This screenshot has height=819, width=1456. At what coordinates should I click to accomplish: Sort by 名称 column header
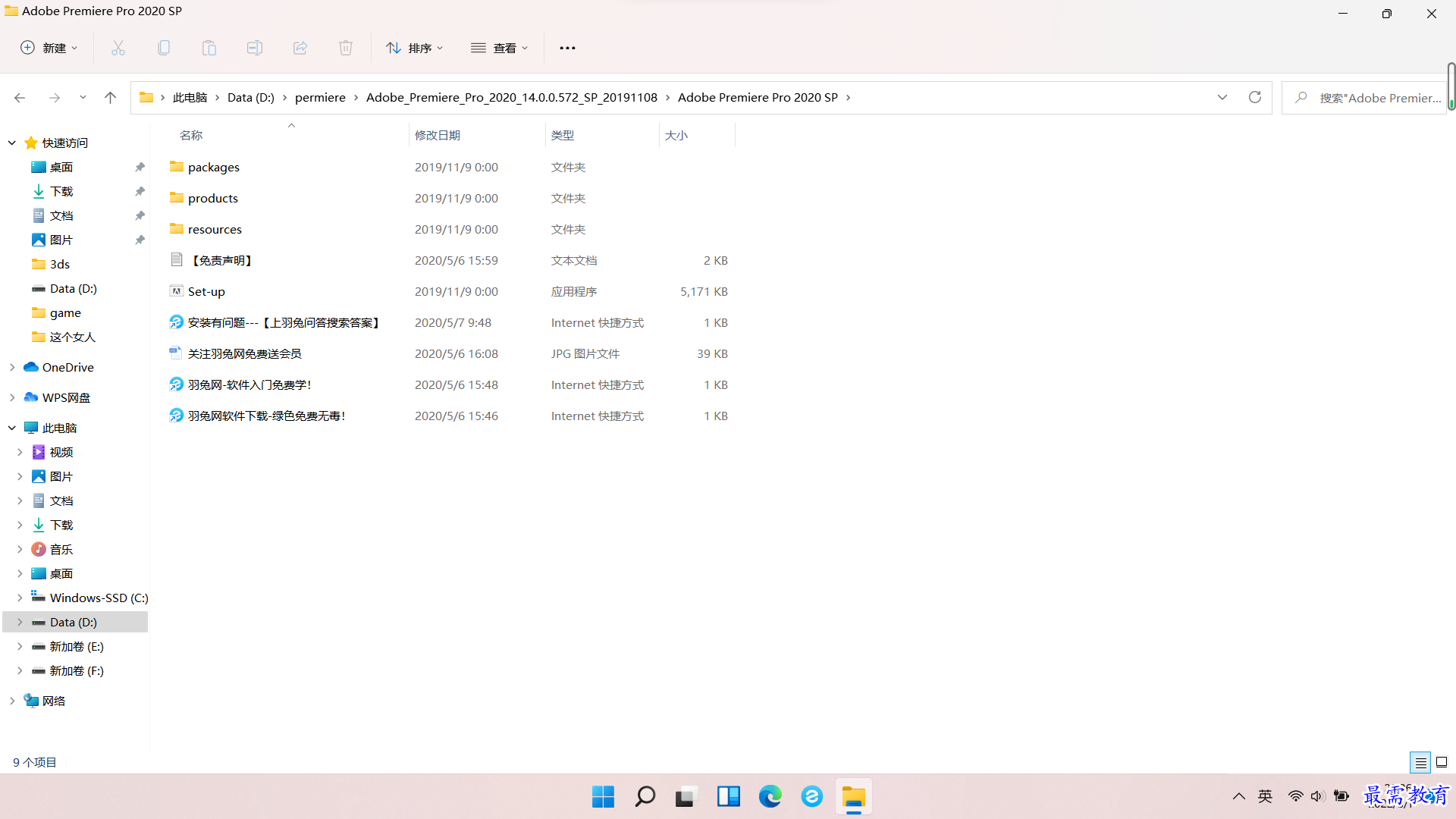(x=191, y=135)
